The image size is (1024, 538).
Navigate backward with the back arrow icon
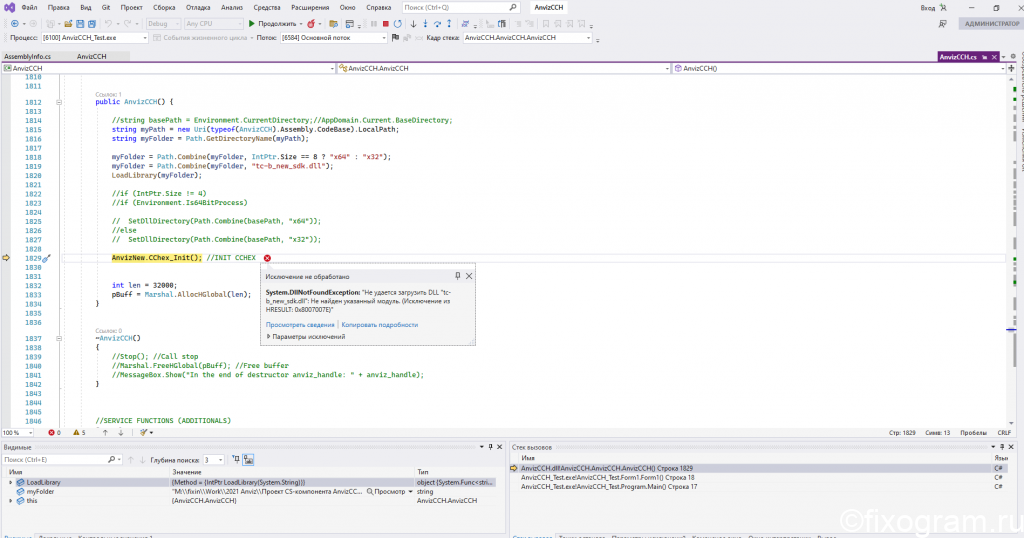coord(14,24)
